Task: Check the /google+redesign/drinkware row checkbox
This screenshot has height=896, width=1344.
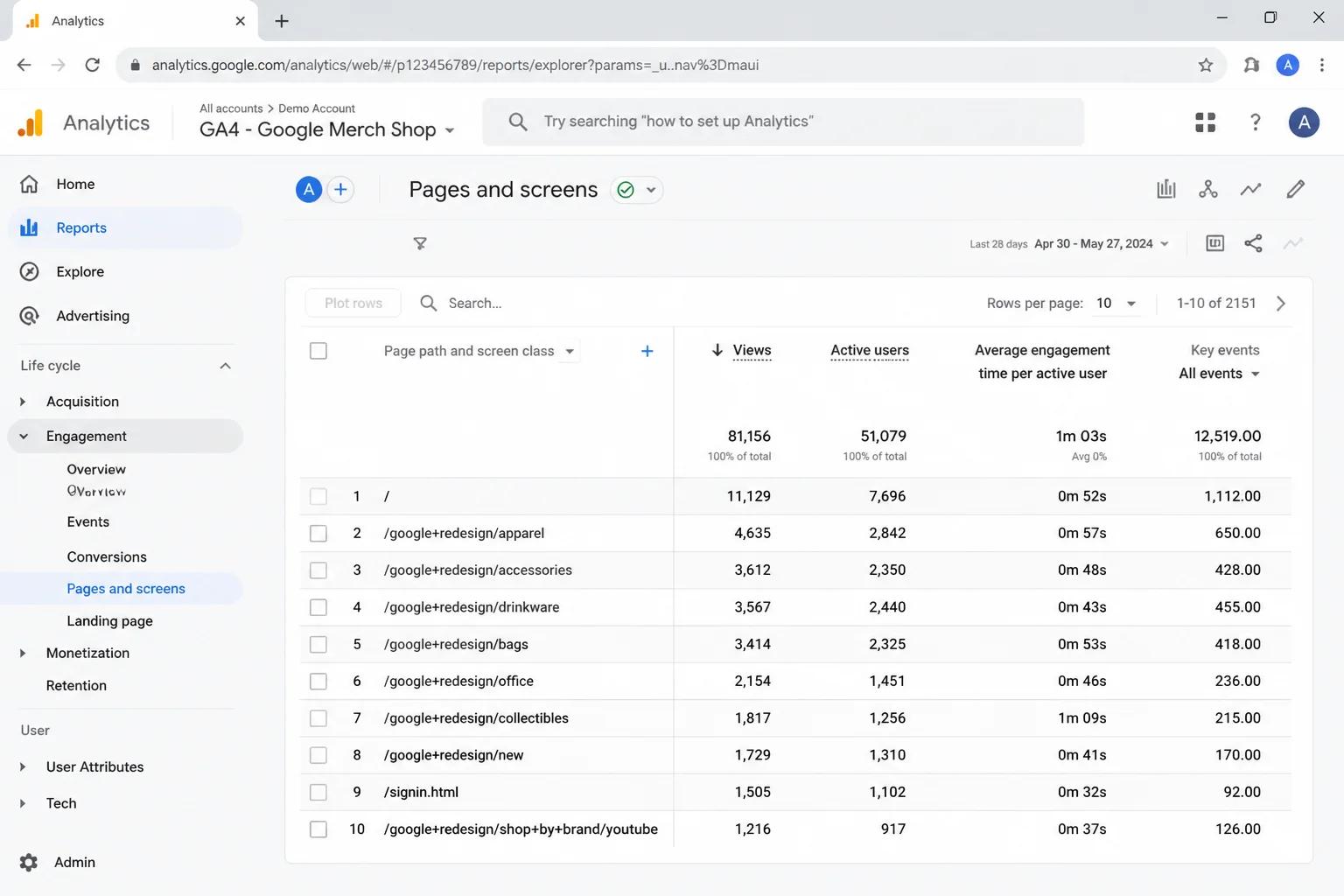Action: coord(318,607)
